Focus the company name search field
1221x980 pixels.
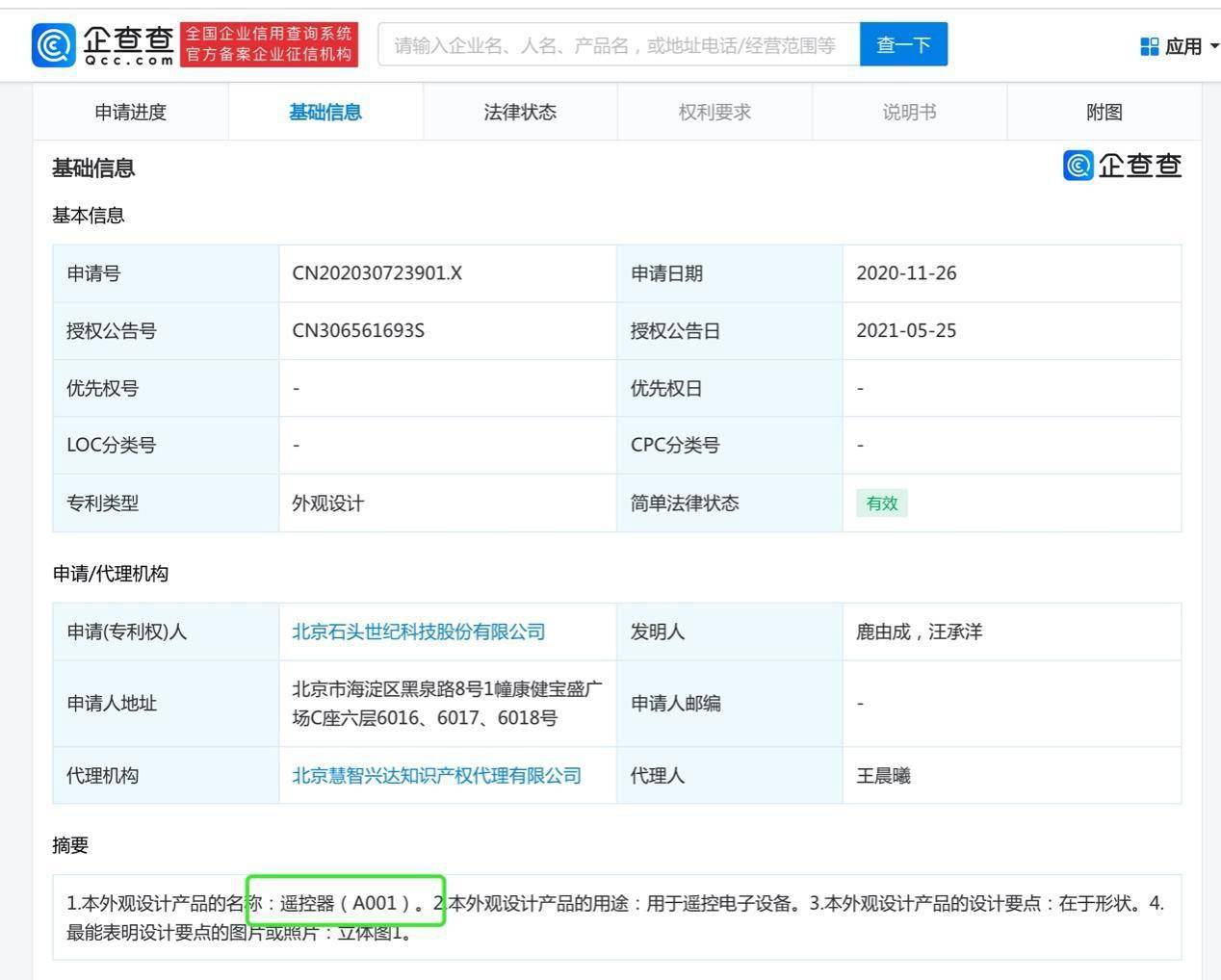click(618, 45)
